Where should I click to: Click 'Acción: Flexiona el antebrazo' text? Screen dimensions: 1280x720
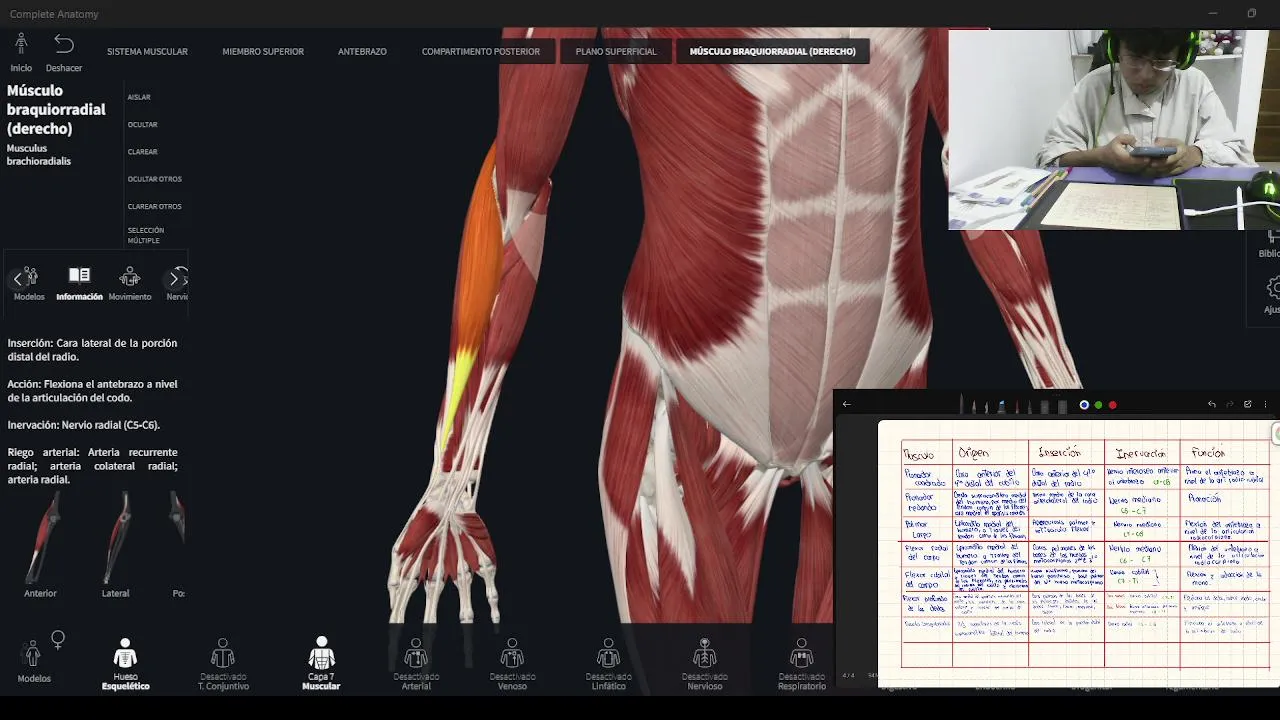click(x=92, y=391)
